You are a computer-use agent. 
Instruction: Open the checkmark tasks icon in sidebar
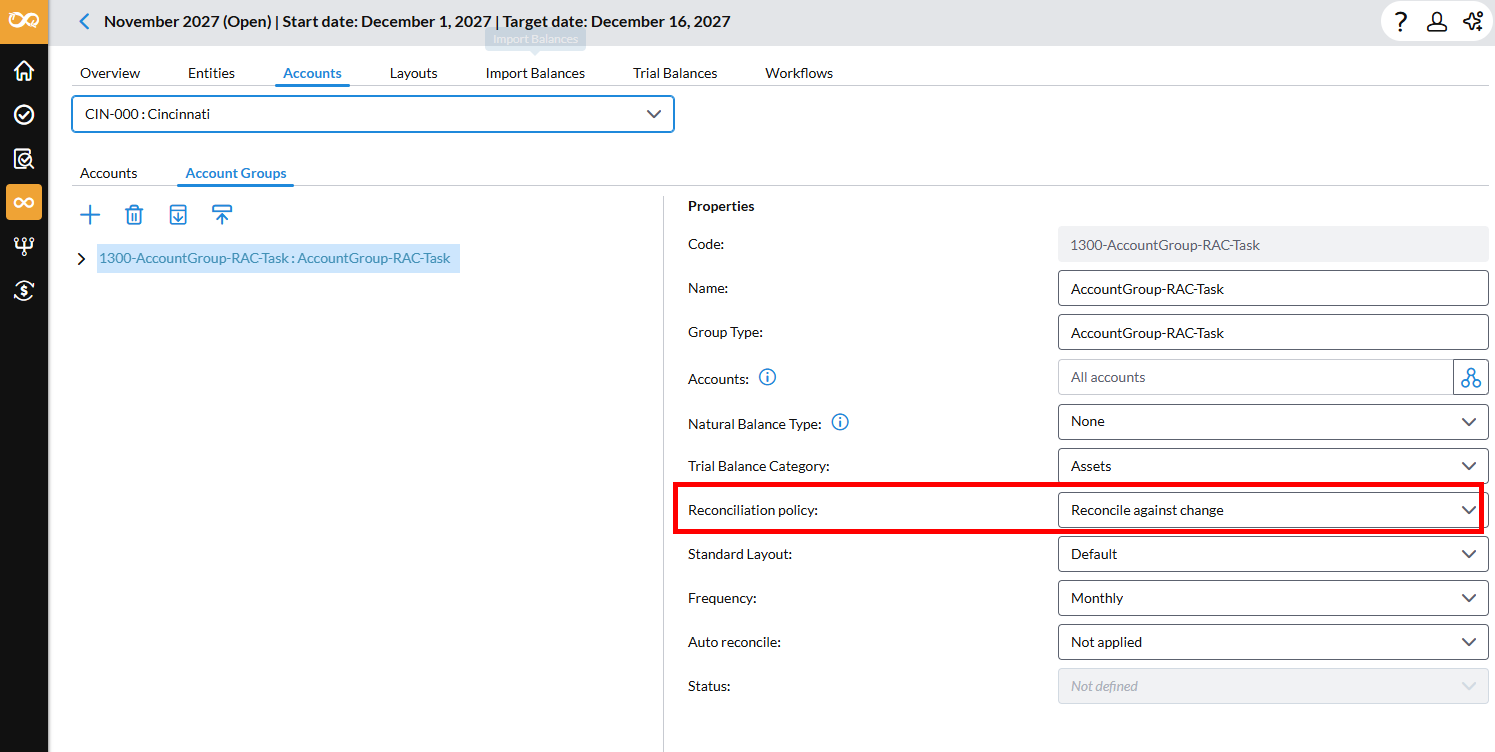[24, 115]
